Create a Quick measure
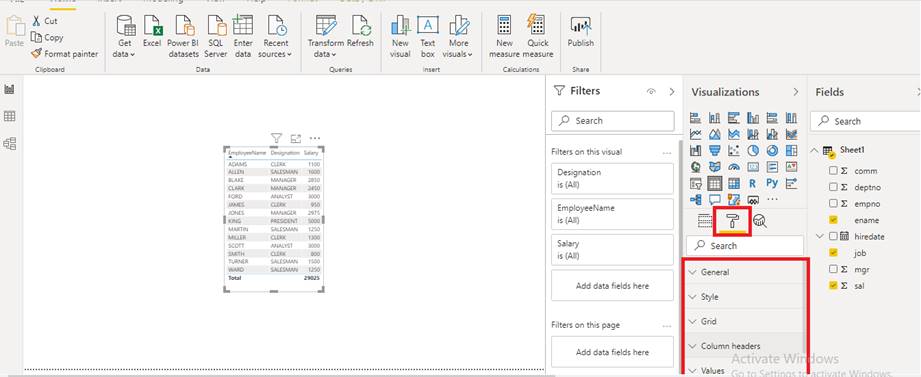This screenshot has height=377, width=921. point(537,36)
